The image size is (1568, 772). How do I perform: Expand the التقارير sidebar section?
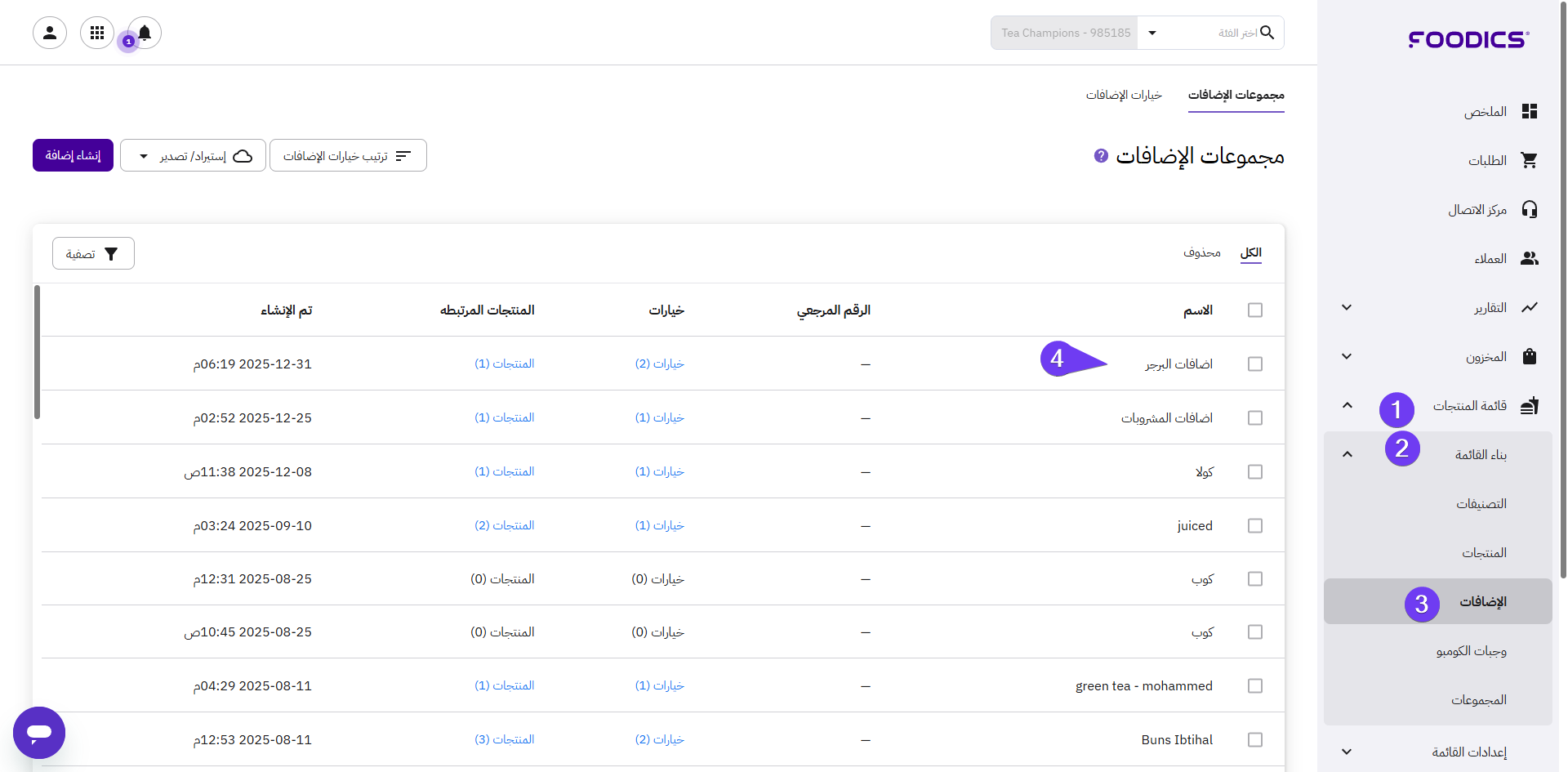(x=1347, y=308)
